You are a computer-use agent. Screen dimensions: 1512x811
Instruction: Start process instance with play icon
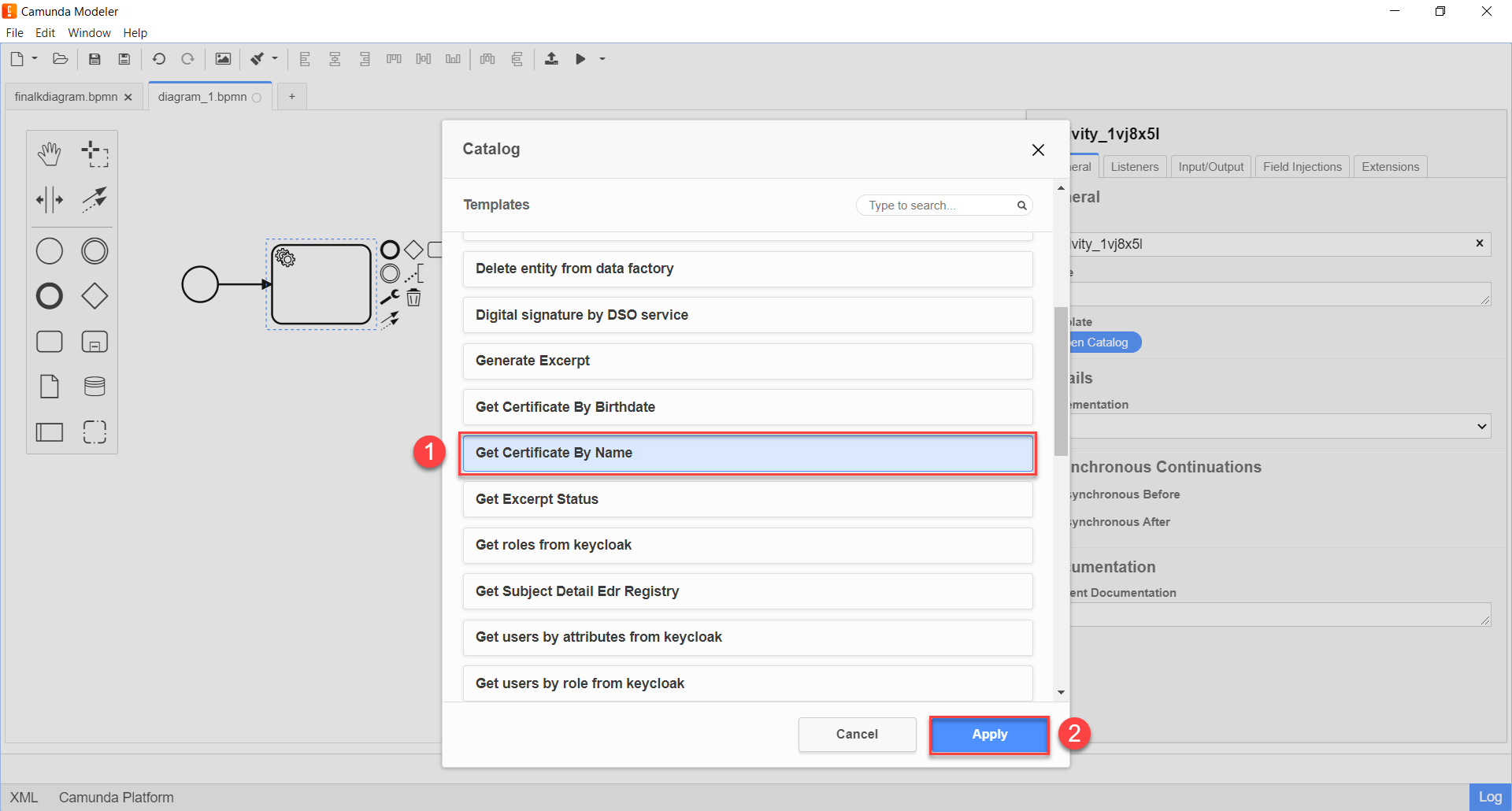[580, 59]
